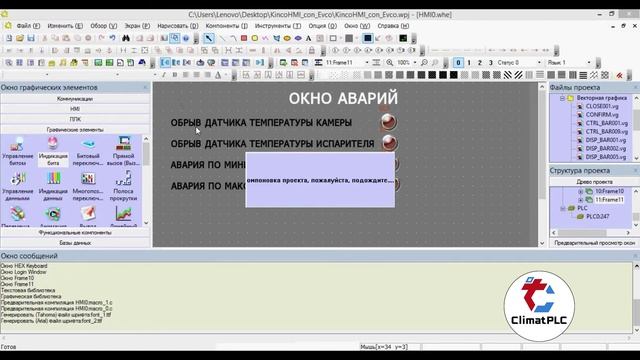Pick the Полоса прокрутки component
The width and height of the screenshot is (640, 360).
pyautogui.click(x=123, y=186)
